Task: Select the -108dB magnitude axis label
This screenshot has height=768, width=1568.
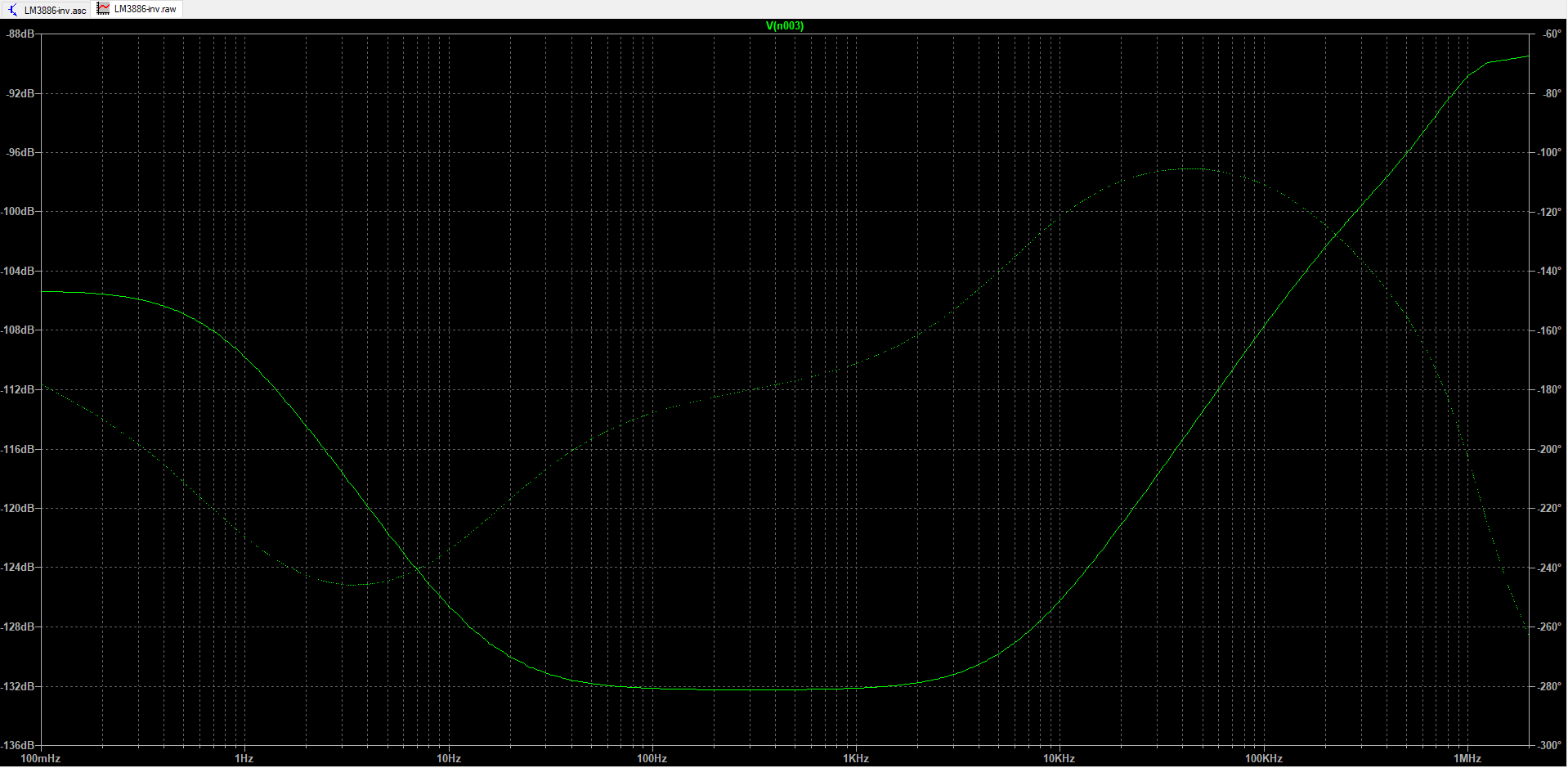Action: tap(17, 330)
